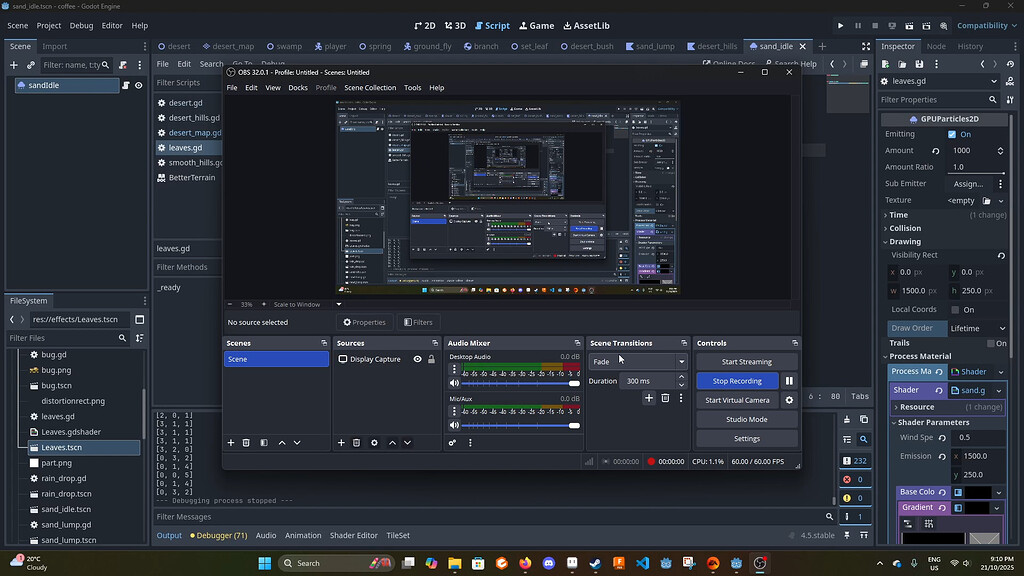Open OBS Settings button

746,439
